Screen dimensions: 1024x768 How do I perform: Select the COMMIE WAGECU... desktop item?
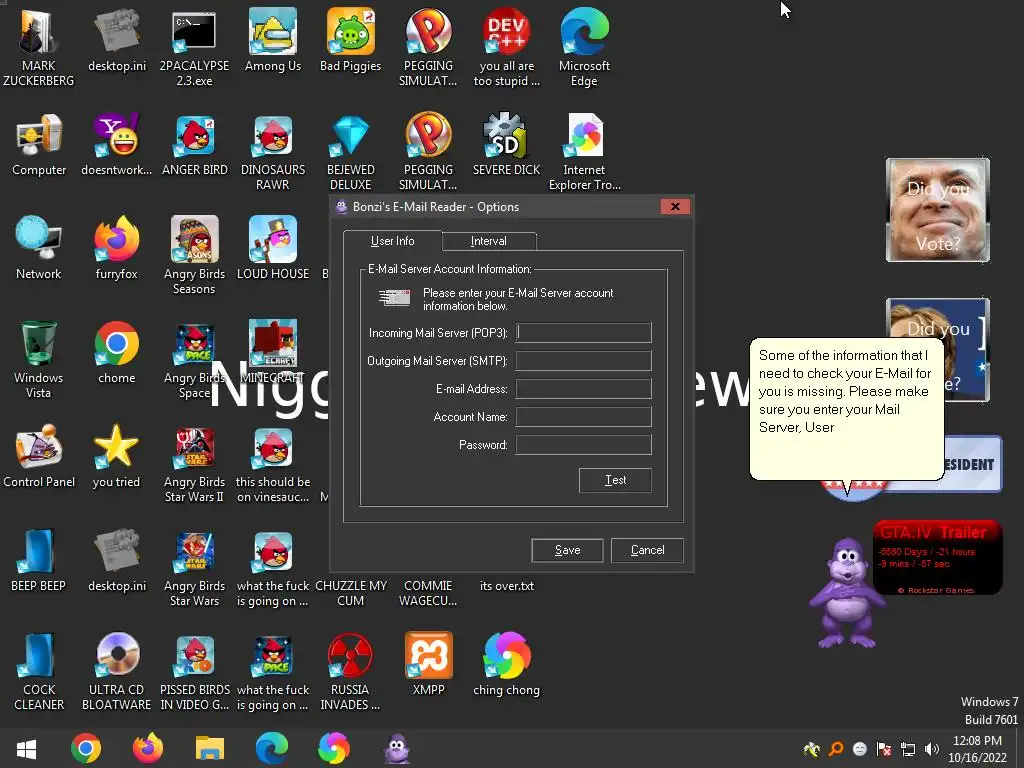[x=428, y=593]
